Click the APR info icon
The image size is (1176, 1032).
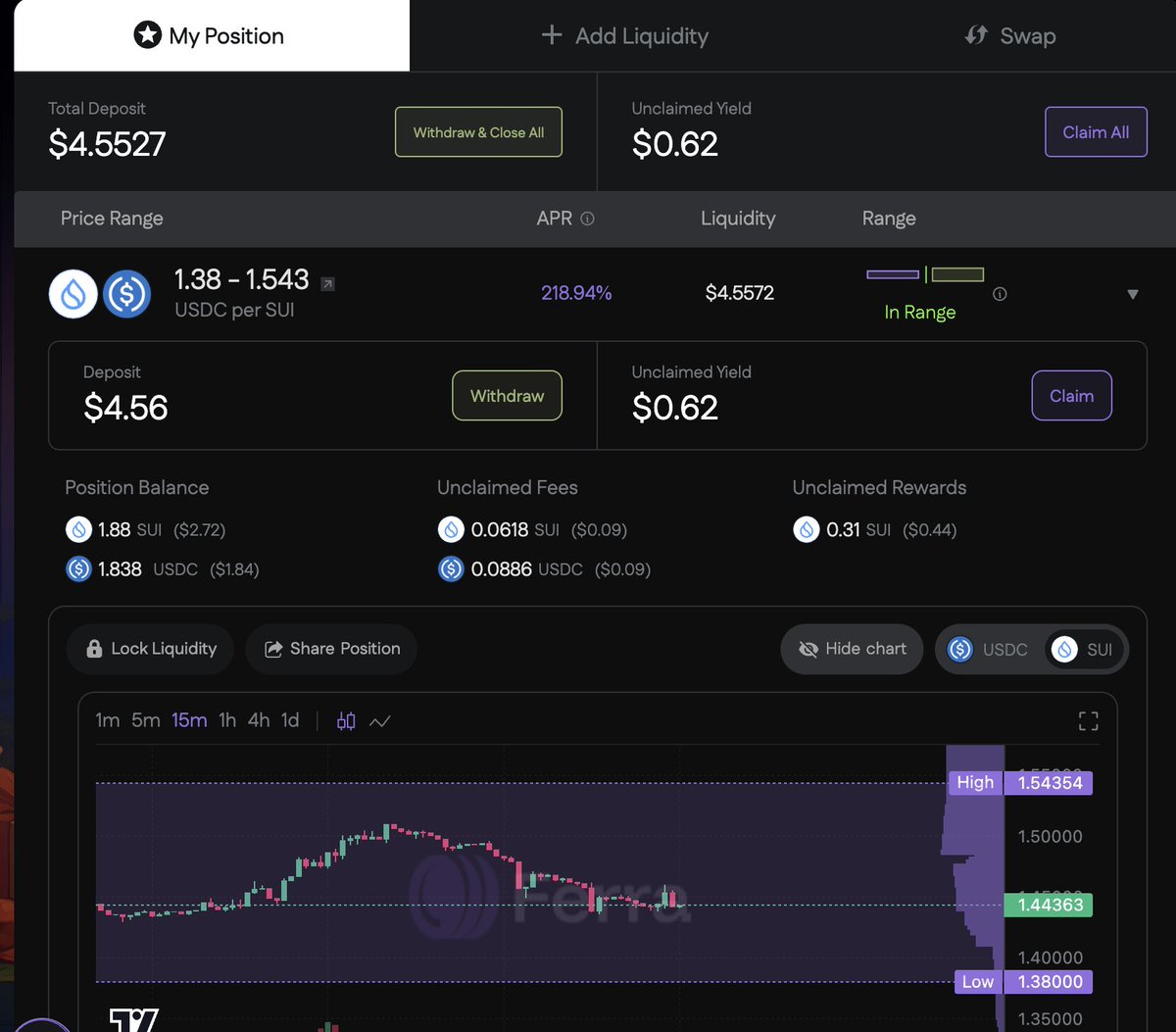pyautogui.click(x=588, y=220)
